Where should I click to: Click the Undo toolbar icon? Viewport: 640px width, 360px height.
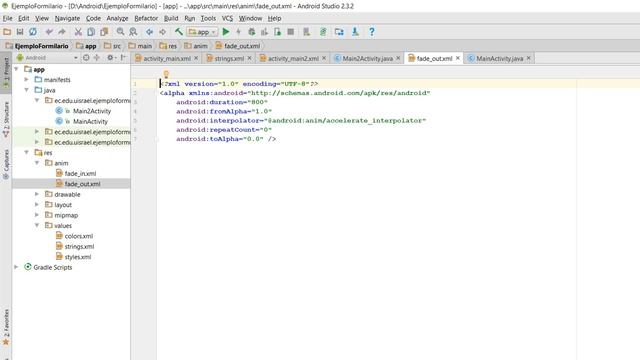pyautogui.click(x=49, y=32)
